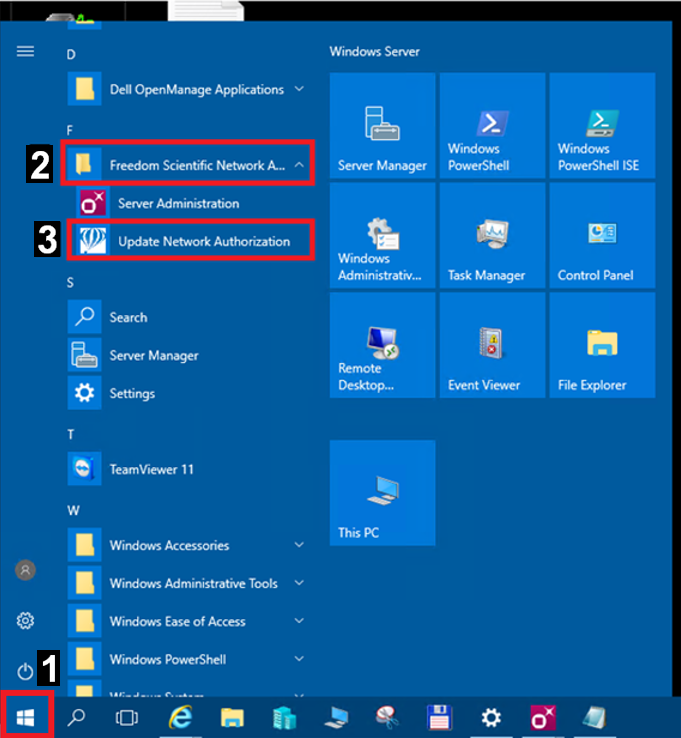Image resolution: width=681 pixels, height=738 pixels.
Task: Click the Windows Server group title
Action: click(x=374, y=51)
